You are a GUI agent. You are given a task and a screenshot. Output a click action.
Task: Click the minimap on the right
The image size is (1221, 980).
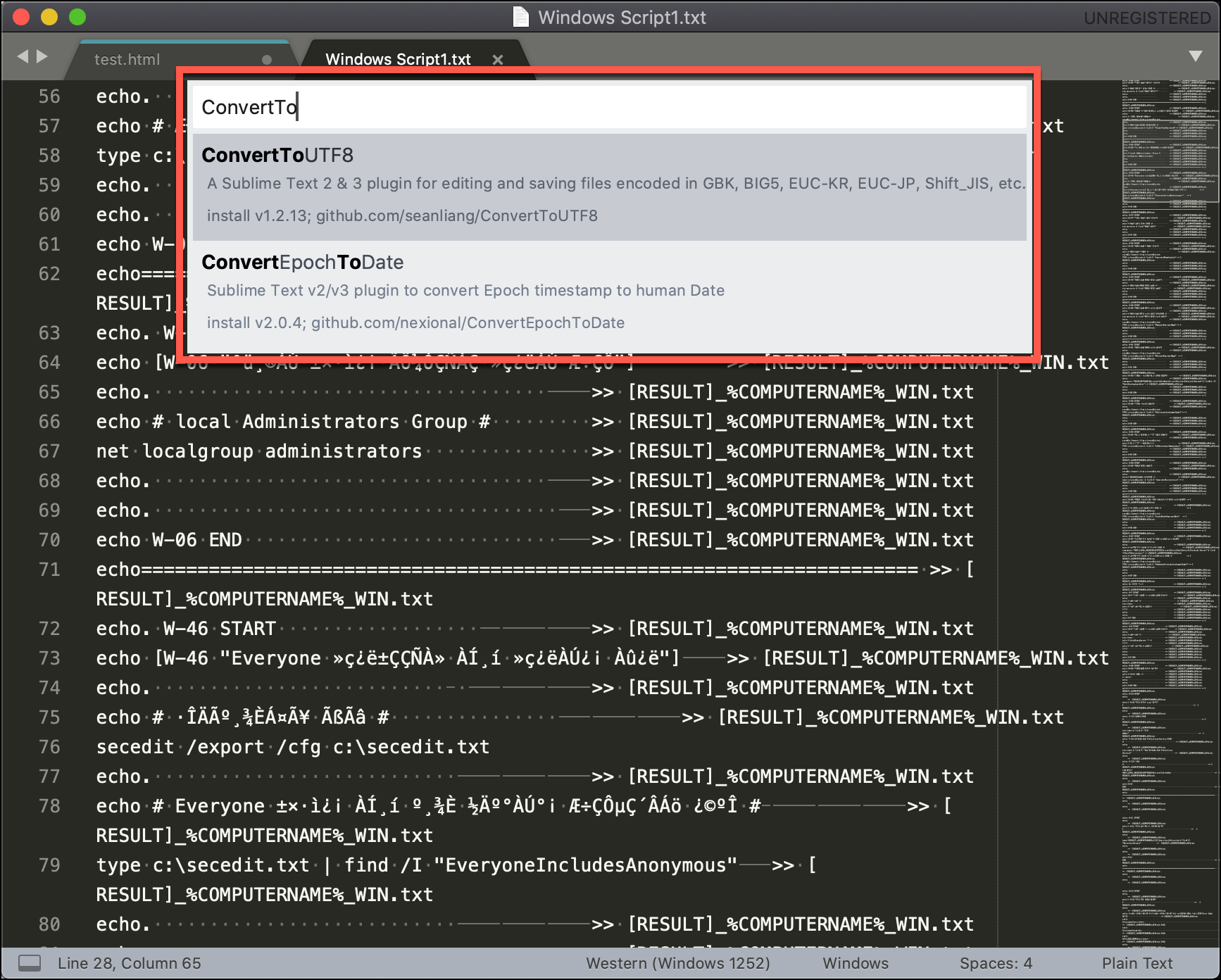(x=1169, y=513)
